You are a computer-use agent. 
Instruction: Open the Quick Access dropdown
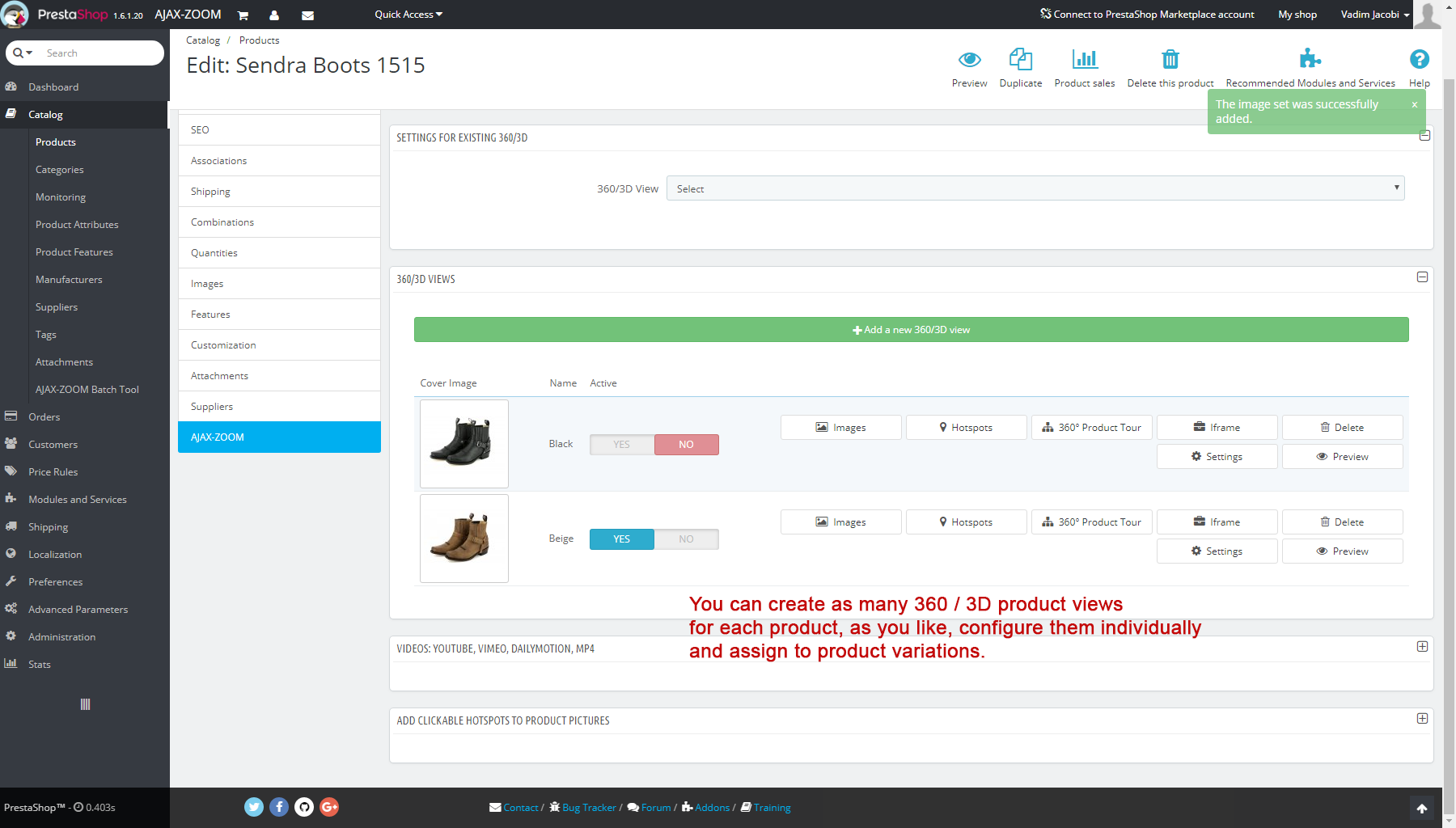pos(408,15)
